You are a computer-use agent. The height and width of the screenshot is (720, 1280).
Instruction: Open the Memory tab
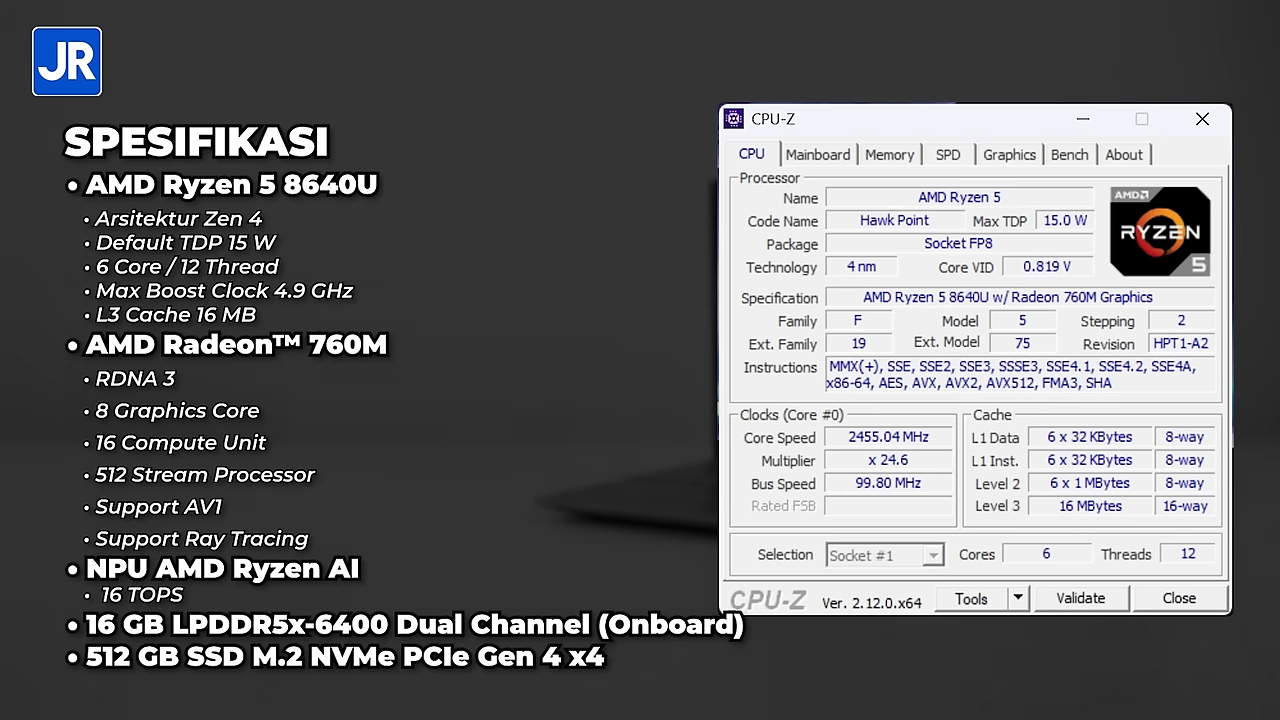889,154
